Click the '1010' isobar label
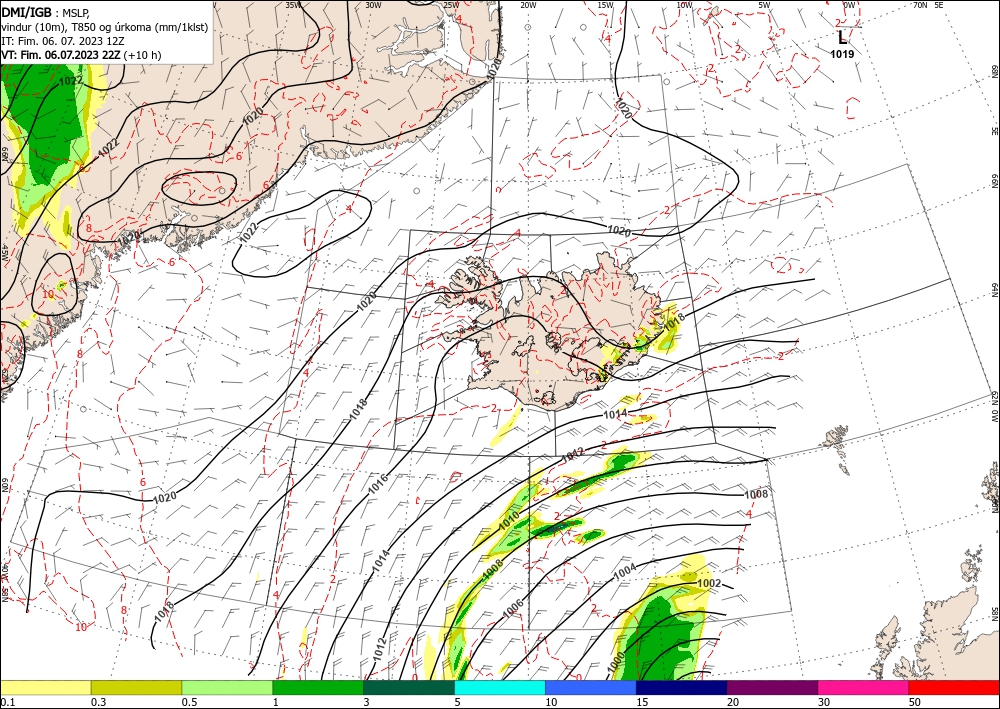1000x709 pixels. pyautogui.click(x=509, y=522)
